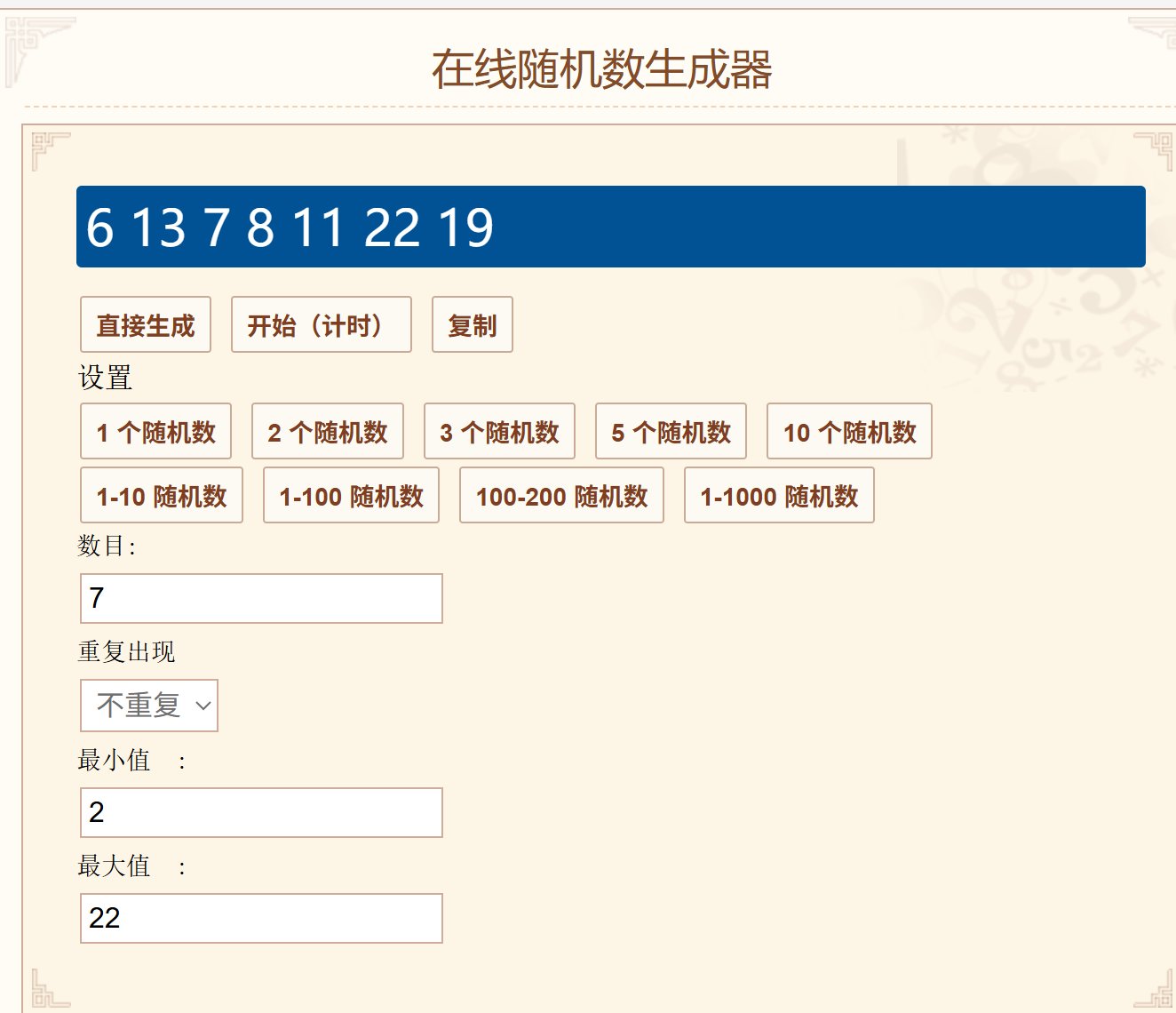Select the 1 个随机数 preset
The height and width of the screenshot is (1013, 1176).
155,432
